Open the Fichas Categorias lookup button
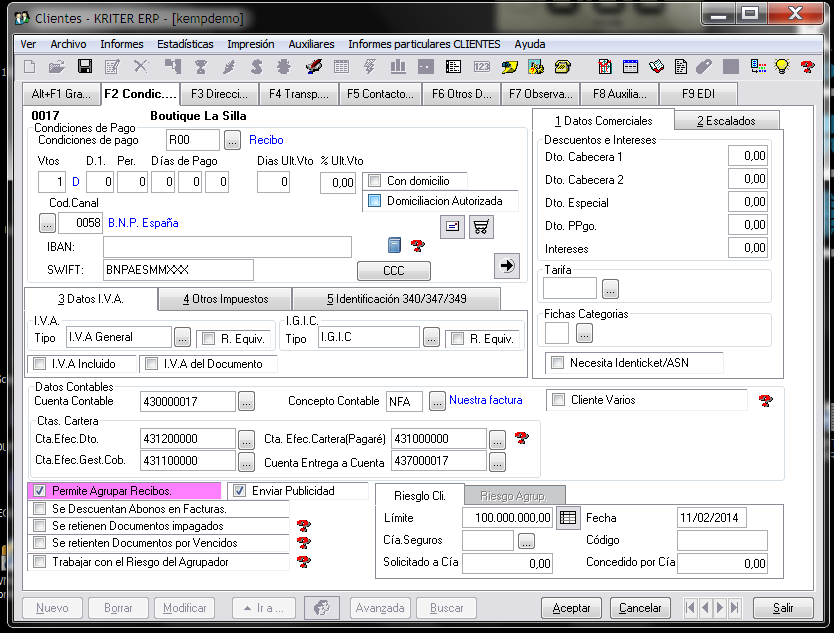This screenshot has width=834, height=633. coord(584,334)
